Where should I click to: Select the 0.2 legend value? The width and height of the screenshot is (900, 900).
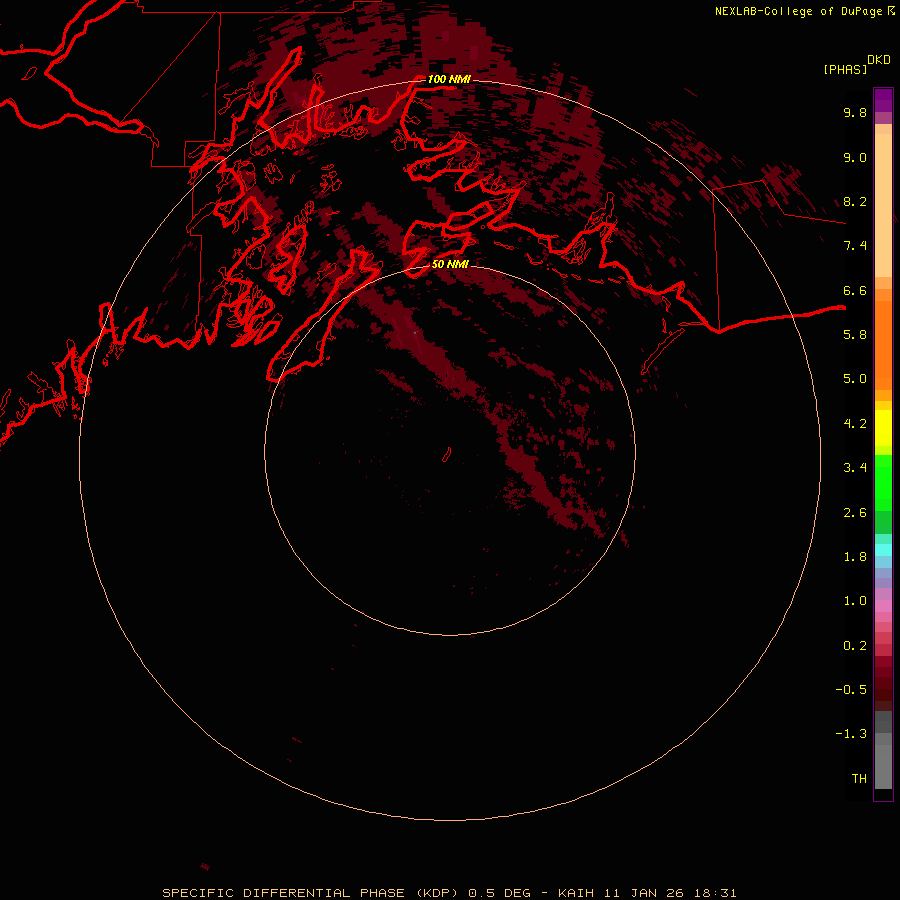pyautogui.click(x=855, y=646)
